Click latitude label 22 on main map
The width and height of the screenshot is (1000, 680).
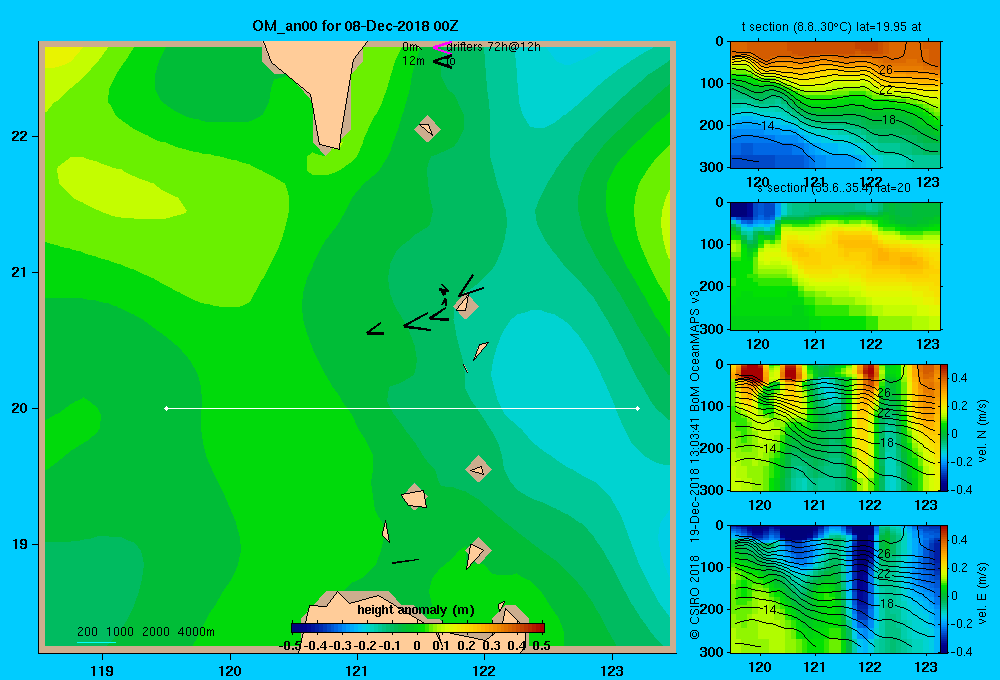point(20,136)
